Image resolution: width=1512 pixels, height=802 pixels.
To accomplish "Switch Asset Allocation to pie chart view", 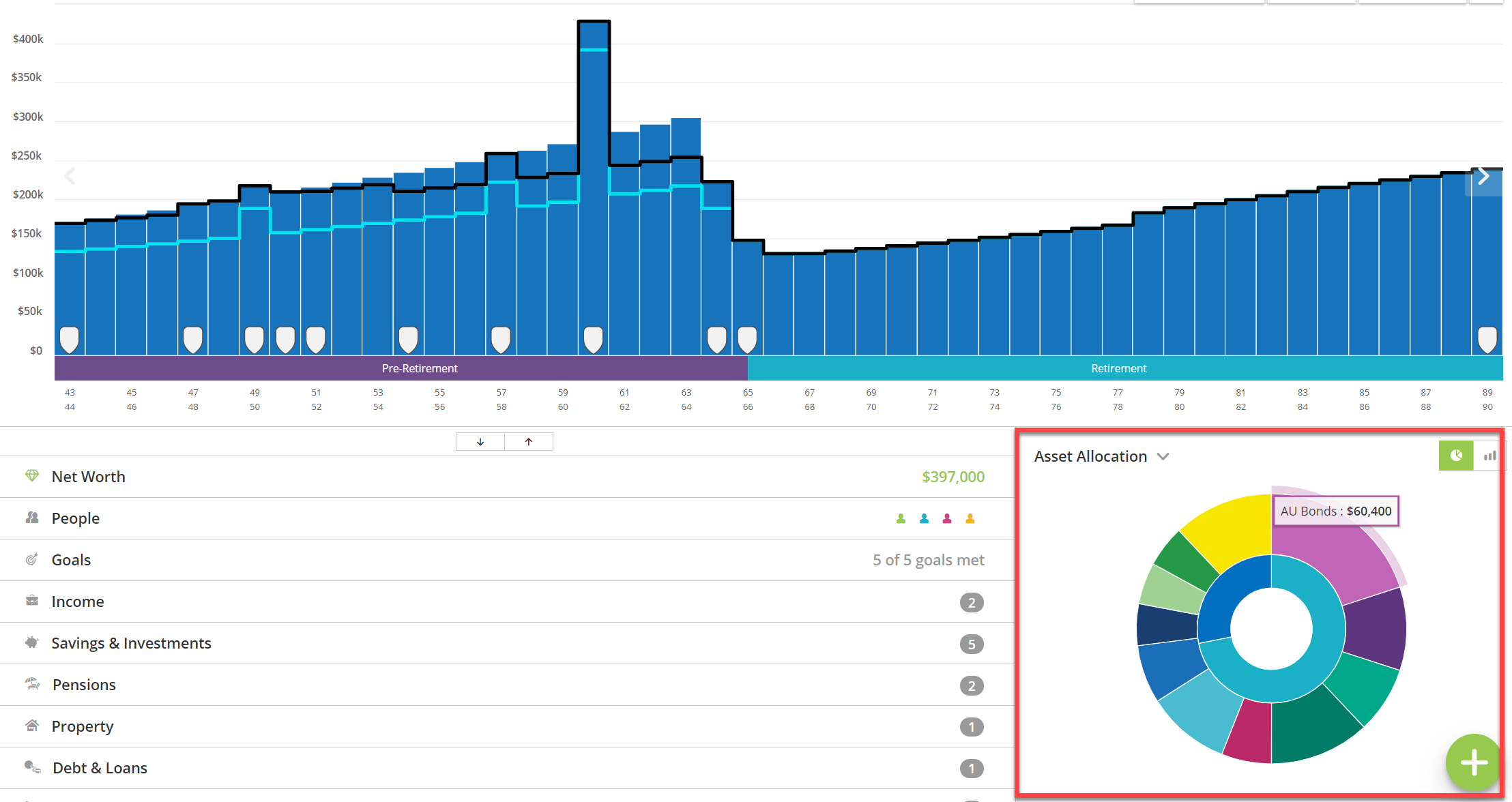I will click(1456, 456).
